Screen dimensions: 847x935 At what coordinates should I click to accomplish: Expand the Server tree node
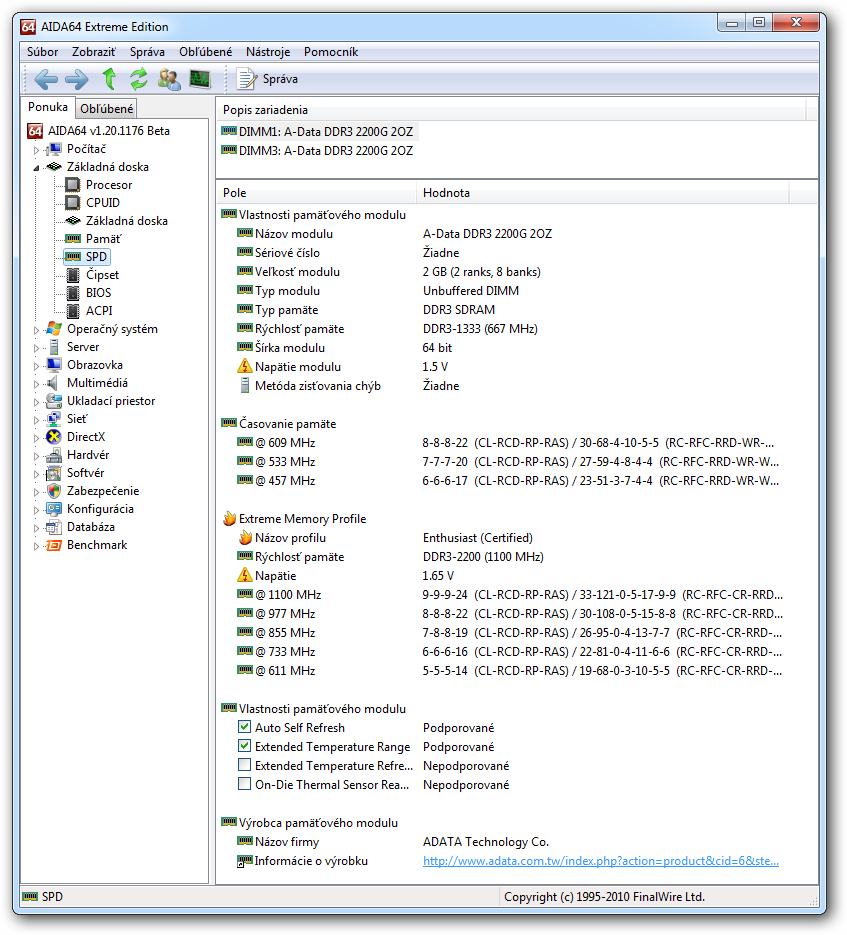(36, 348)
